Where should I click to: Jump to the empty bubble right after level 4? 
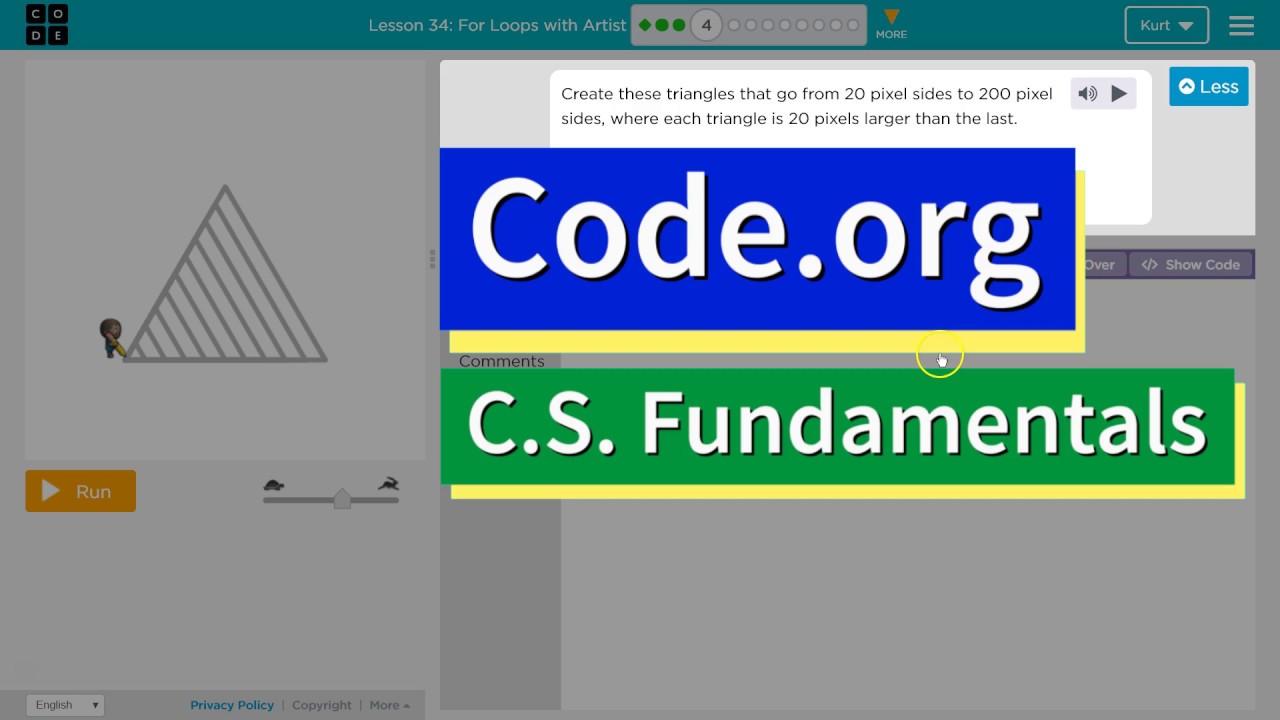point(734,25)
